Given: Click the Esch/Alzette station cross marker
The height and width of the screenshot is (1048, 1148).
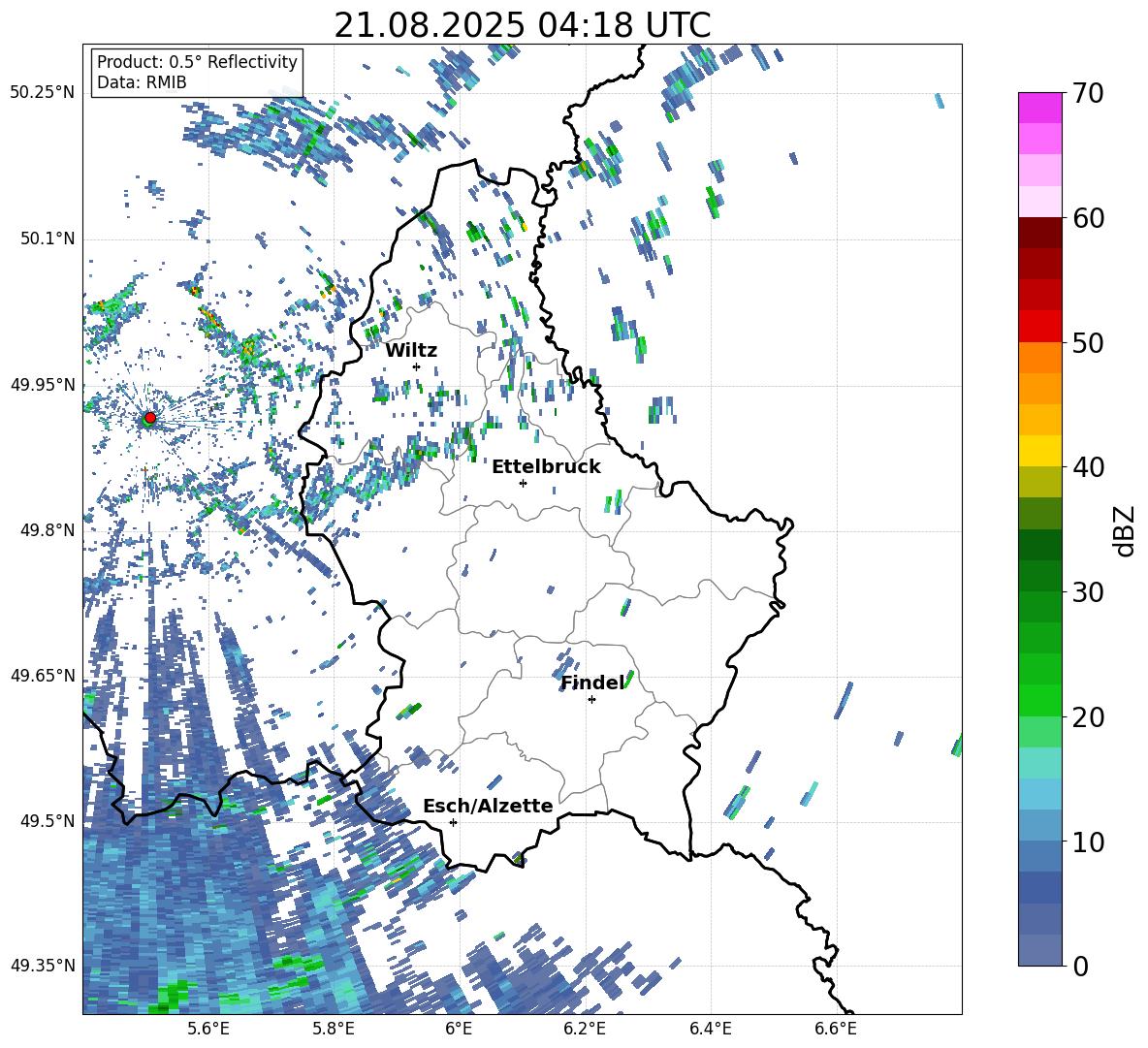Looking at the screenshot, I should [453, 822].
